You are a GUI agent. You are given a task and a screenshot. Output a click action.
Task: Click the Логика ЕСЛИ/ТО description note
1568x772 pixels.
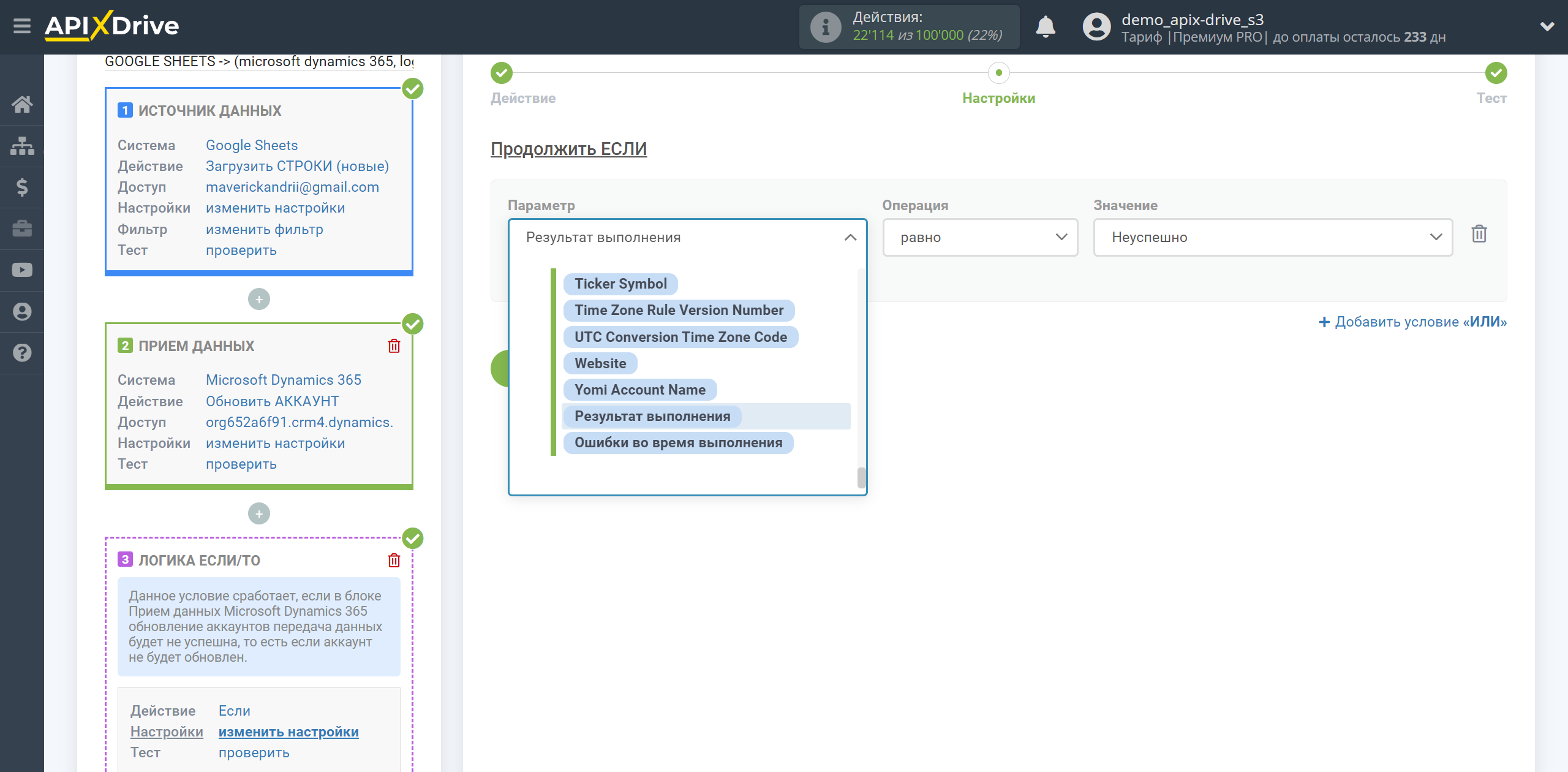259,627
